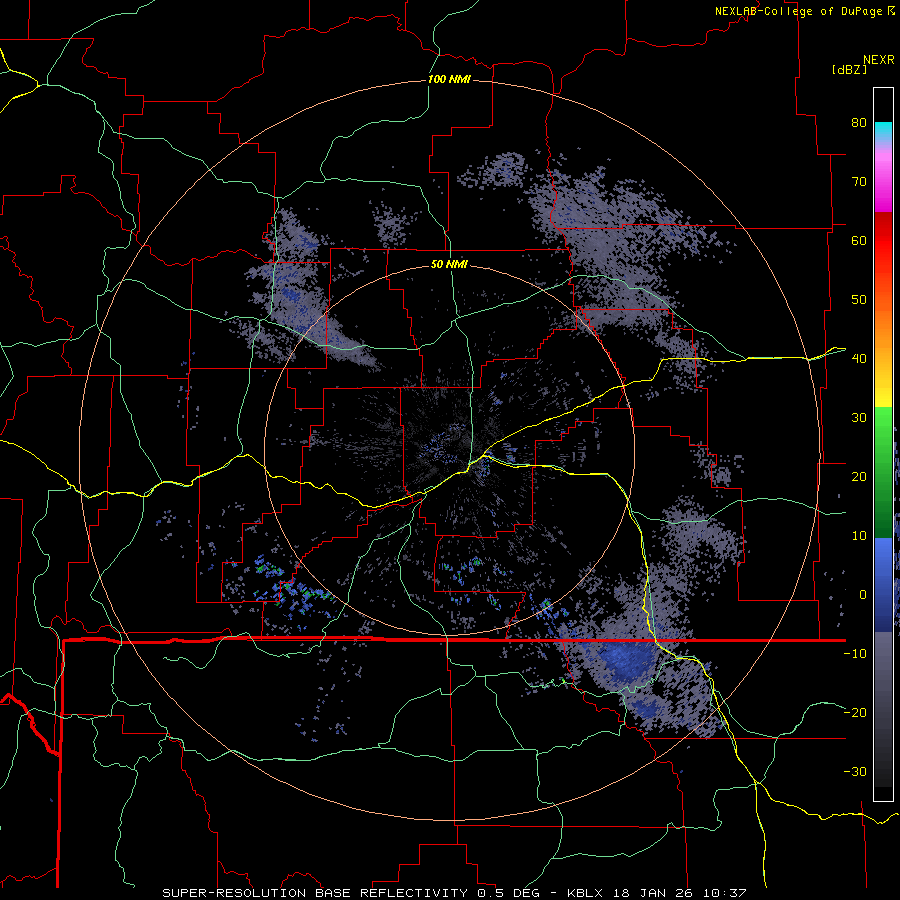
Task: Click the 40 dBZ scale value
Action: 859,359
